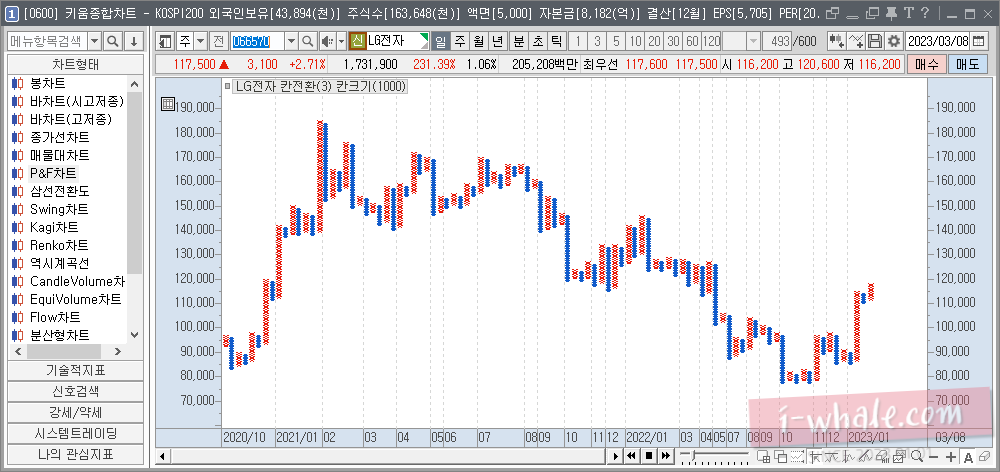Click the floppy-disk save chart icon
The width and height of the screenshot is (1000, 472).
tap(875, 41)
